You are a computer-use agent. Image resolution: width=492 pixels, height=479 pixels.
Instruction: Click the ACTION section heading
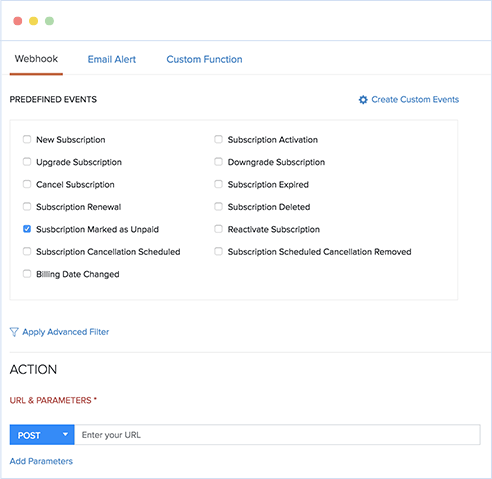coord(33,370)
